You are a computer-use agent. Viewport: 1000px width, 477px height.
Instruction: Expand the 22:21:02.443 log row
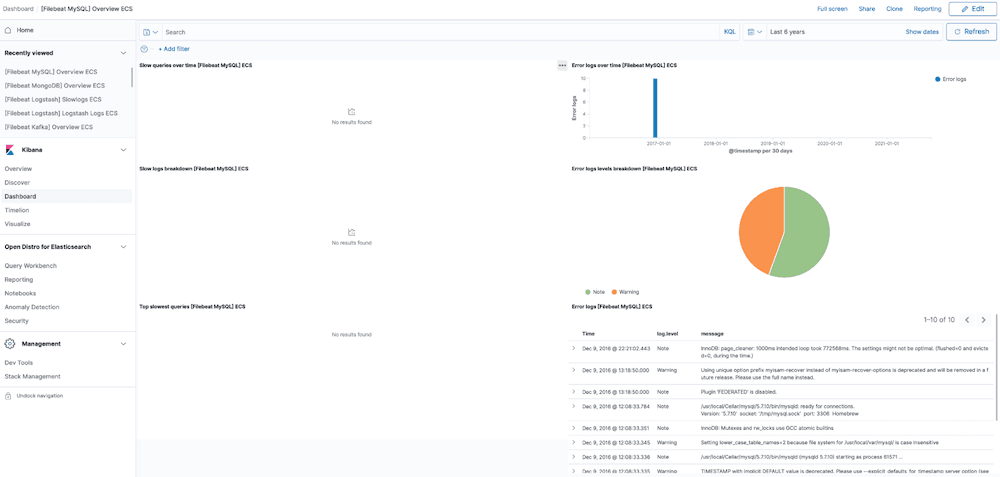573,348
